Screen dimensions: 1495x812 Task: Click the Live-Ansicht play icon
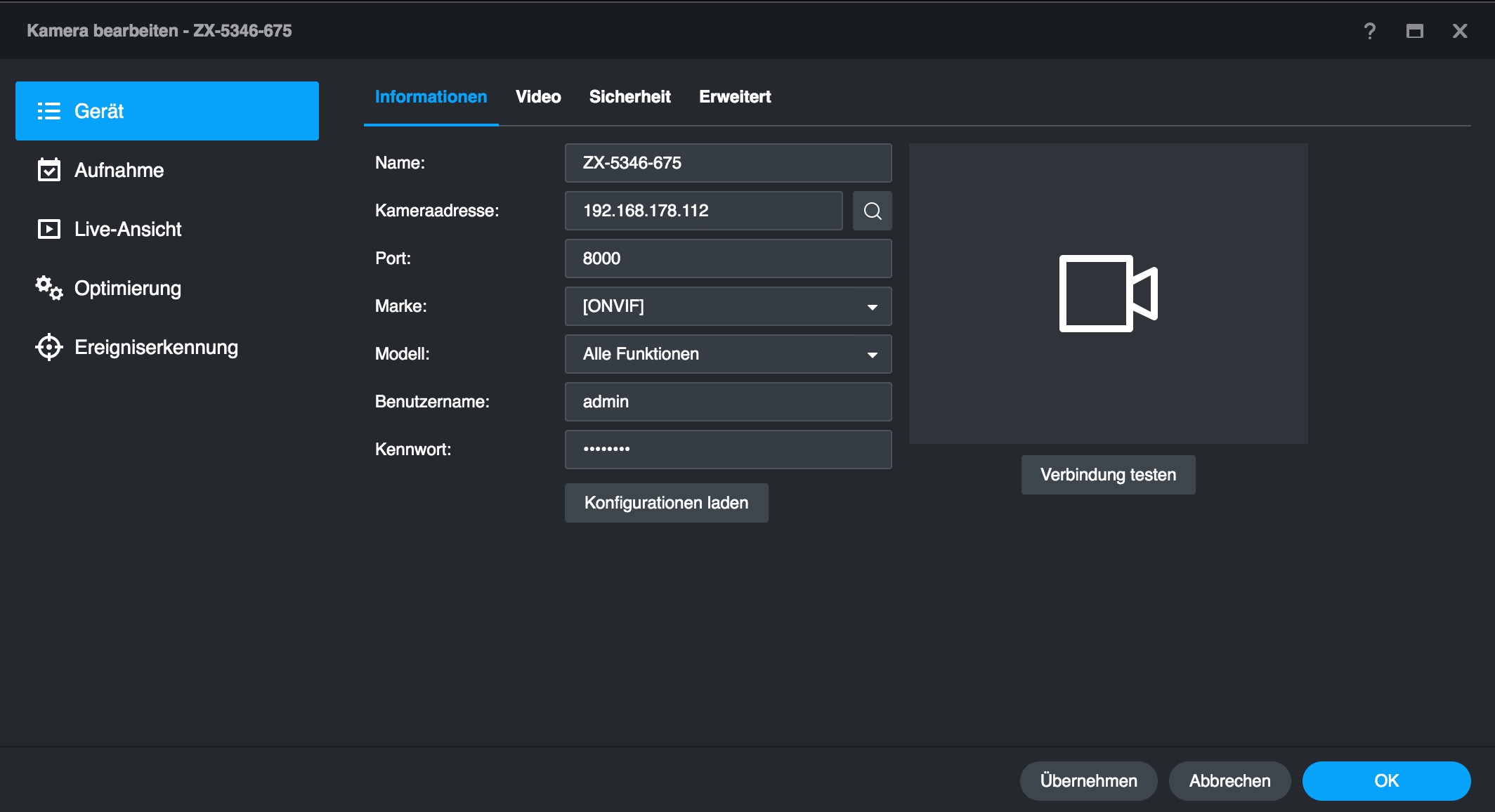tap(48, 229)
